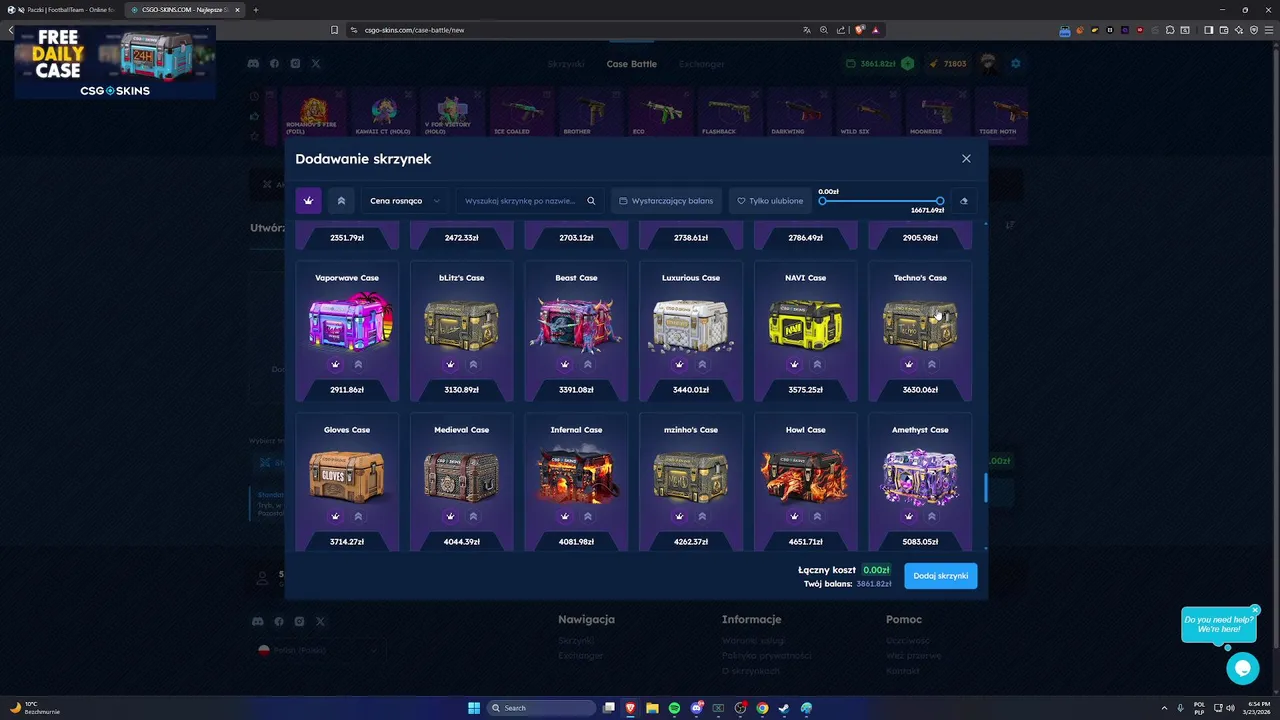The image size is (1280, 720).
Task: Click chevron icon on Amethyst Case
Action: point(932,516)
